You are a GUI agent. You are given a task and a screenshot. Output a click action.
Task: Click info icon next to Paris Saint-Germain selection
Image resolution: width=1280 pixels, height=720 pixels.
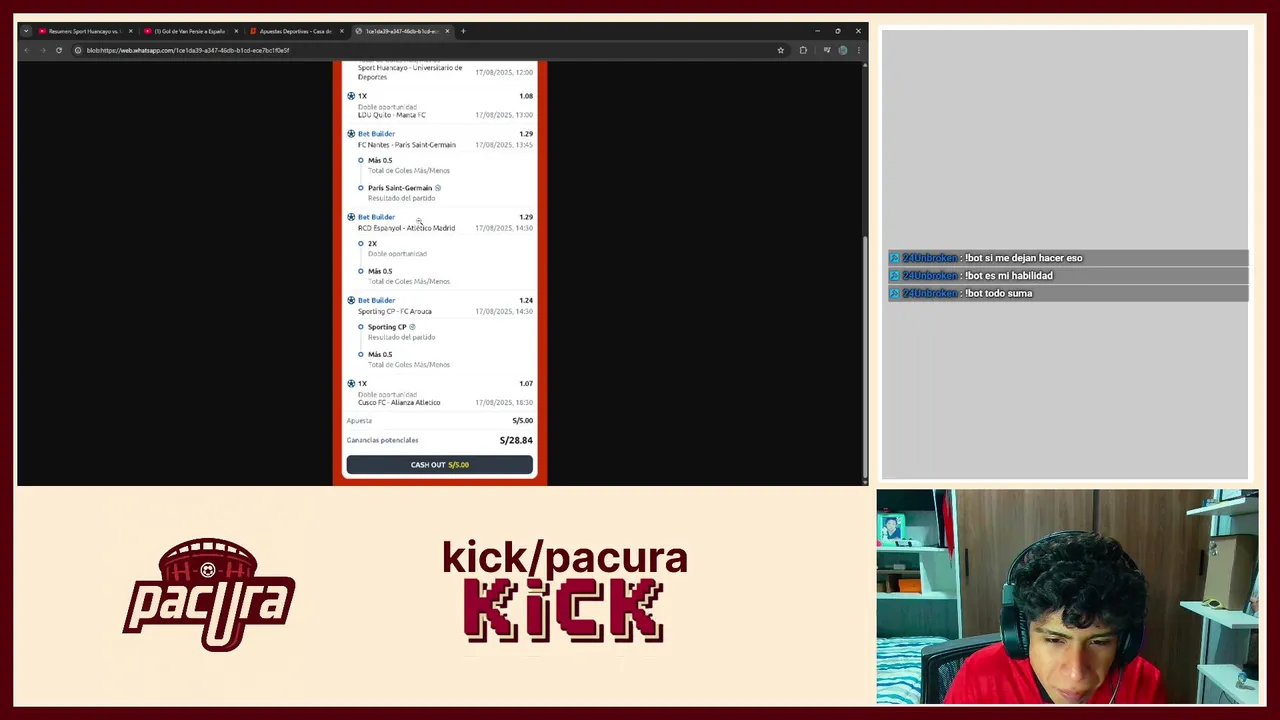click(438, 188)
